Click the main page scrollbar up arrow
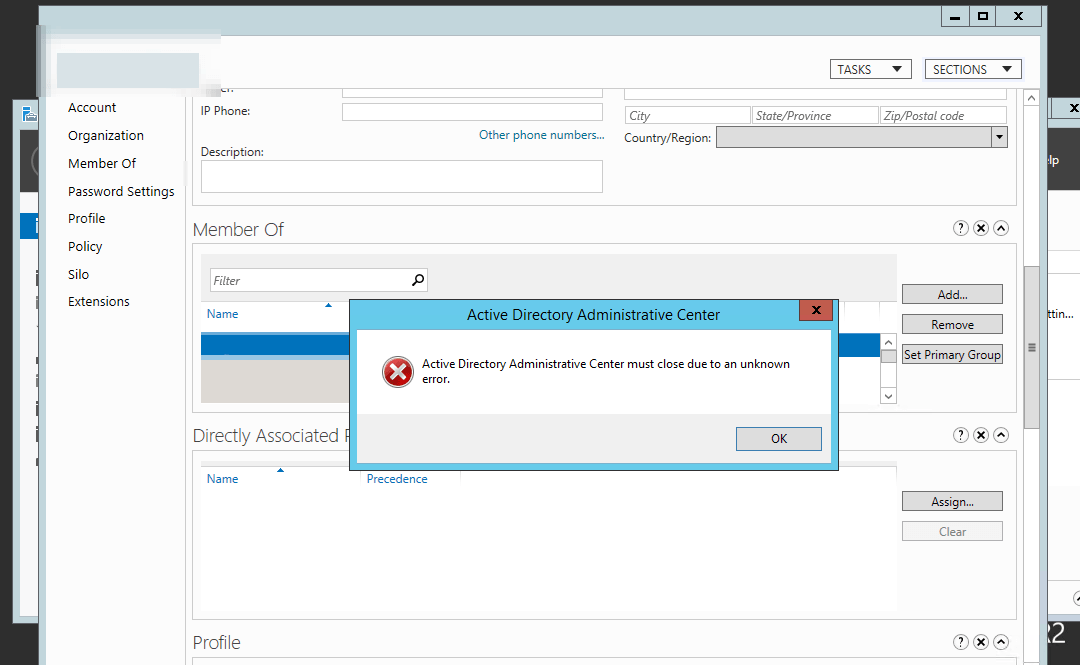1080x665 pixels. click(1031, 99)
